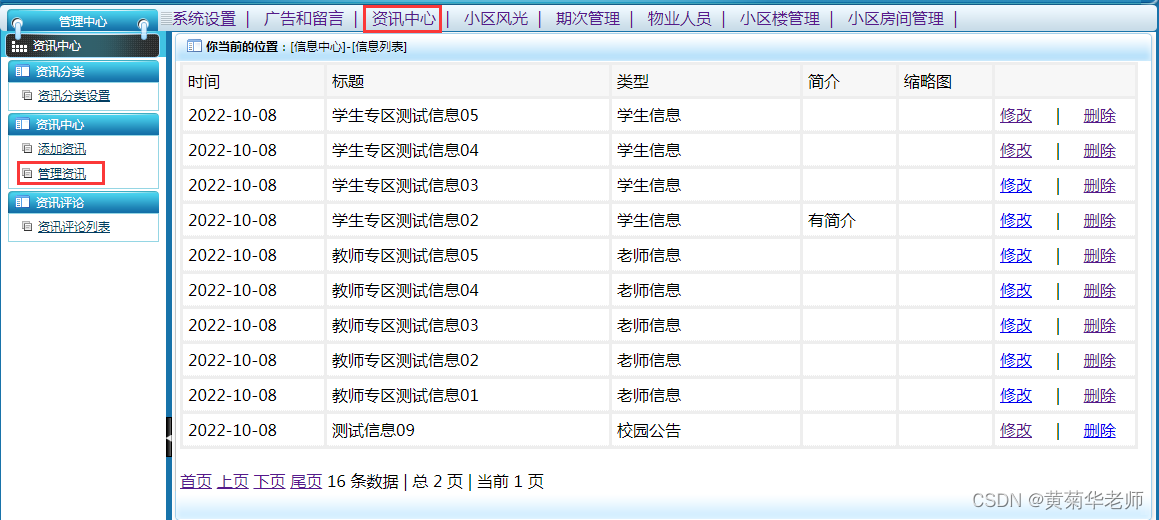
Task: Click the 管理中心 panel header
Action: point(82,22)
